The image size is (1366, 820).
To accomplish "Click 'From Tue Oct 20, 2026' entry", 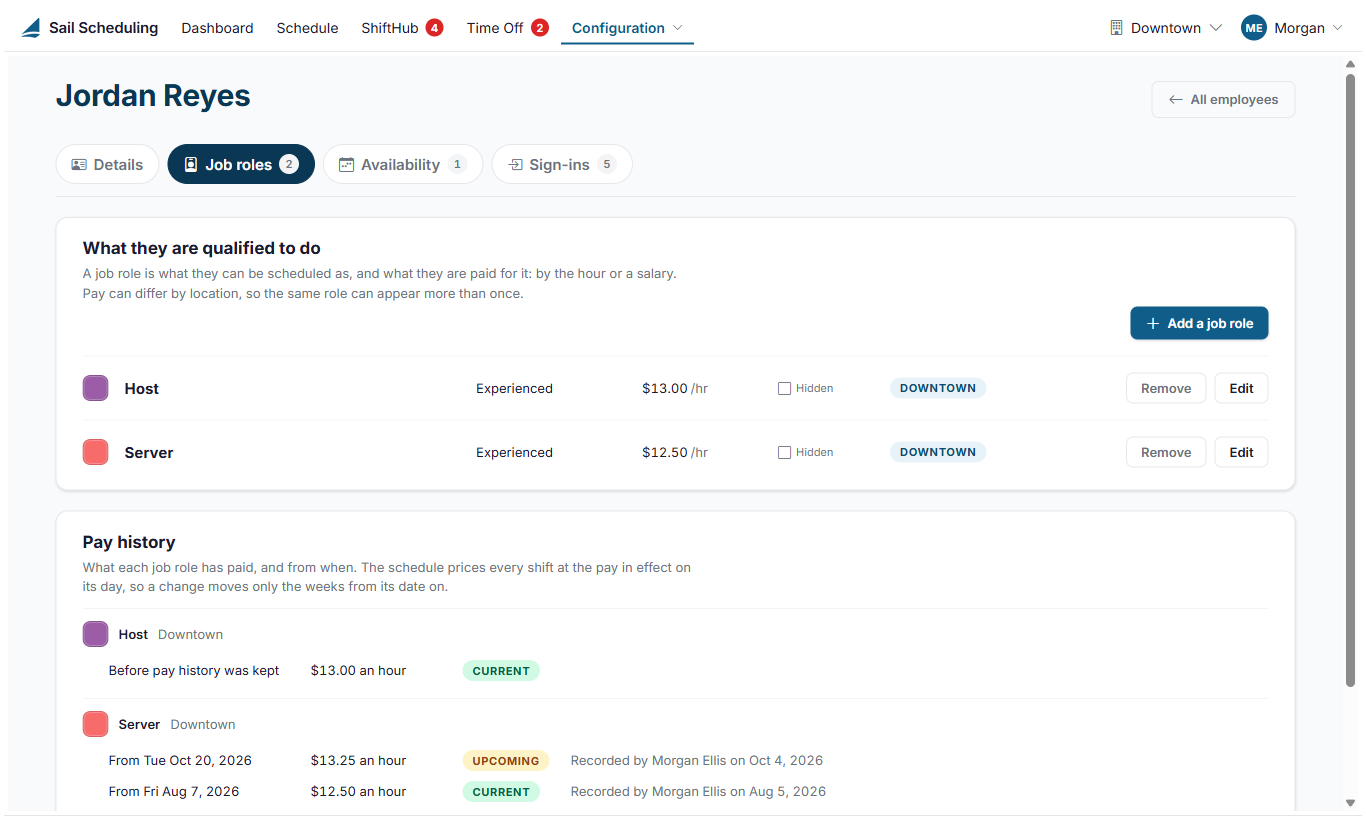I will 180,761.
